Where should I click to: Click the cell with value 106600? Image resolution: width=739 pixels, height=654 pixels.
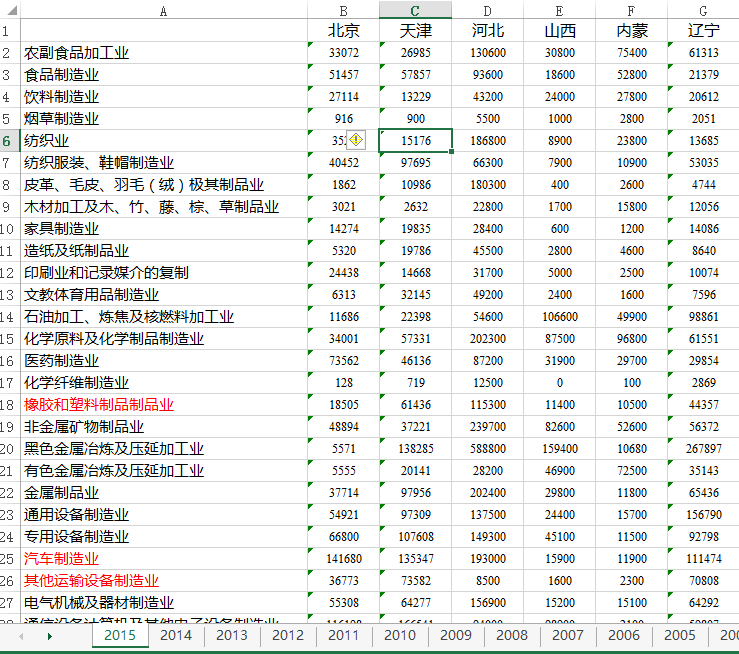tap(559, 317)
